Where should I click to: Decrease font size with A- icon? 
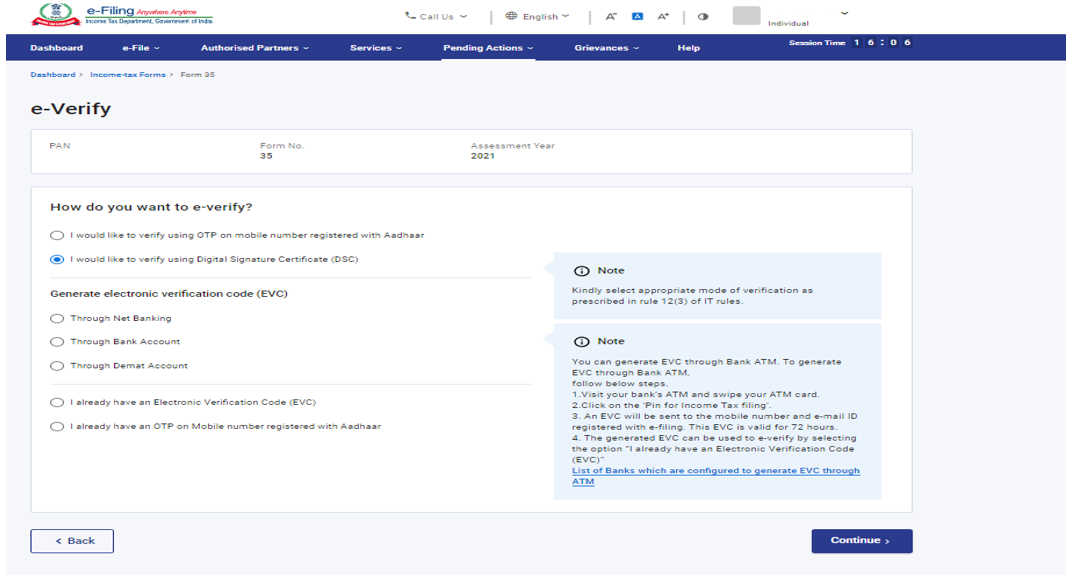point(611,17)
